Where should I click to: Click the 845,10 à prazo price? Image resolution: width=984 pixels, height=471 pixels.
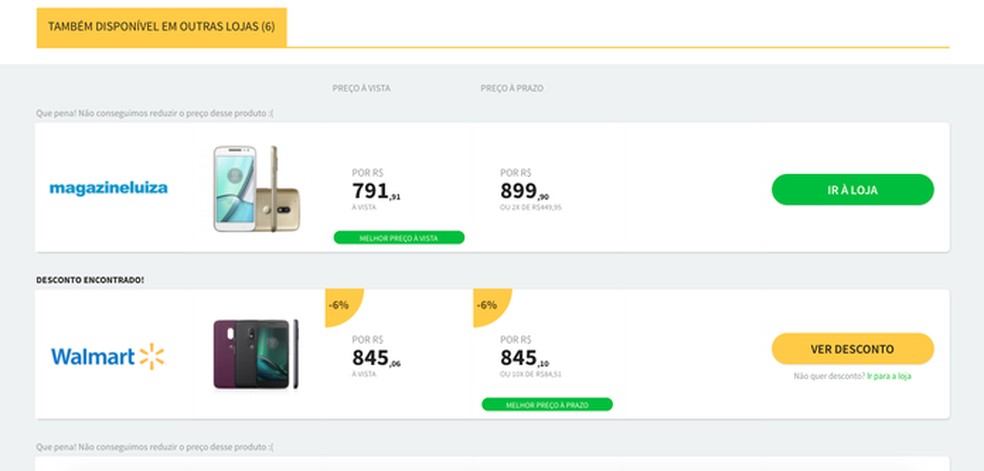(524, 358)
